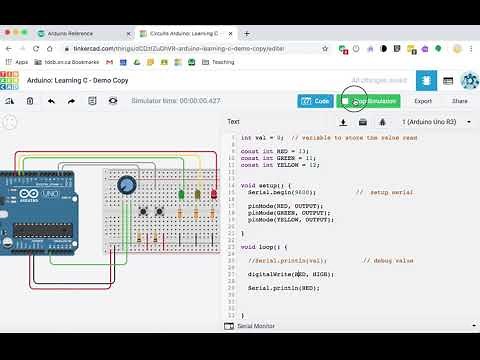
Task: Click the potentiometer knob on breadboard
Action: pos(127,185)
